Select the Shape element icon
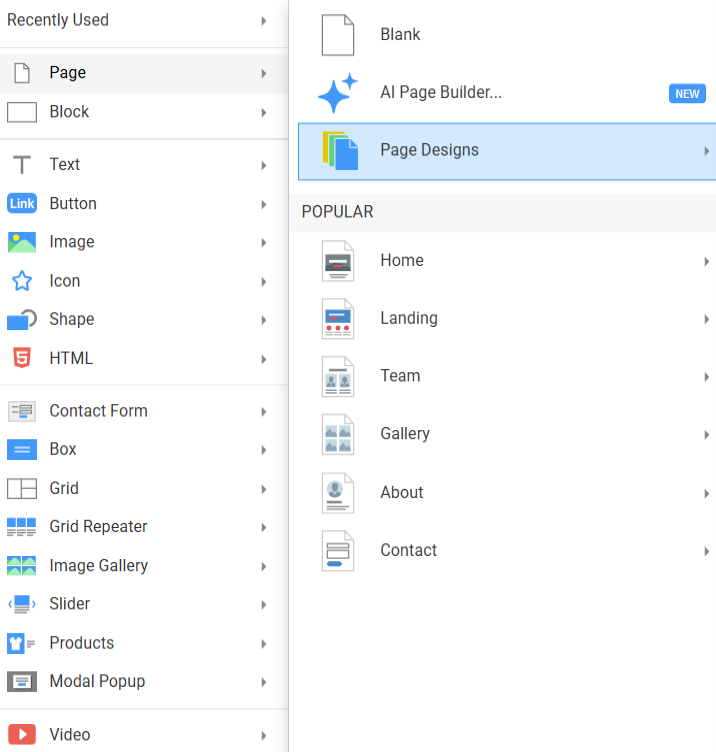 21,319
